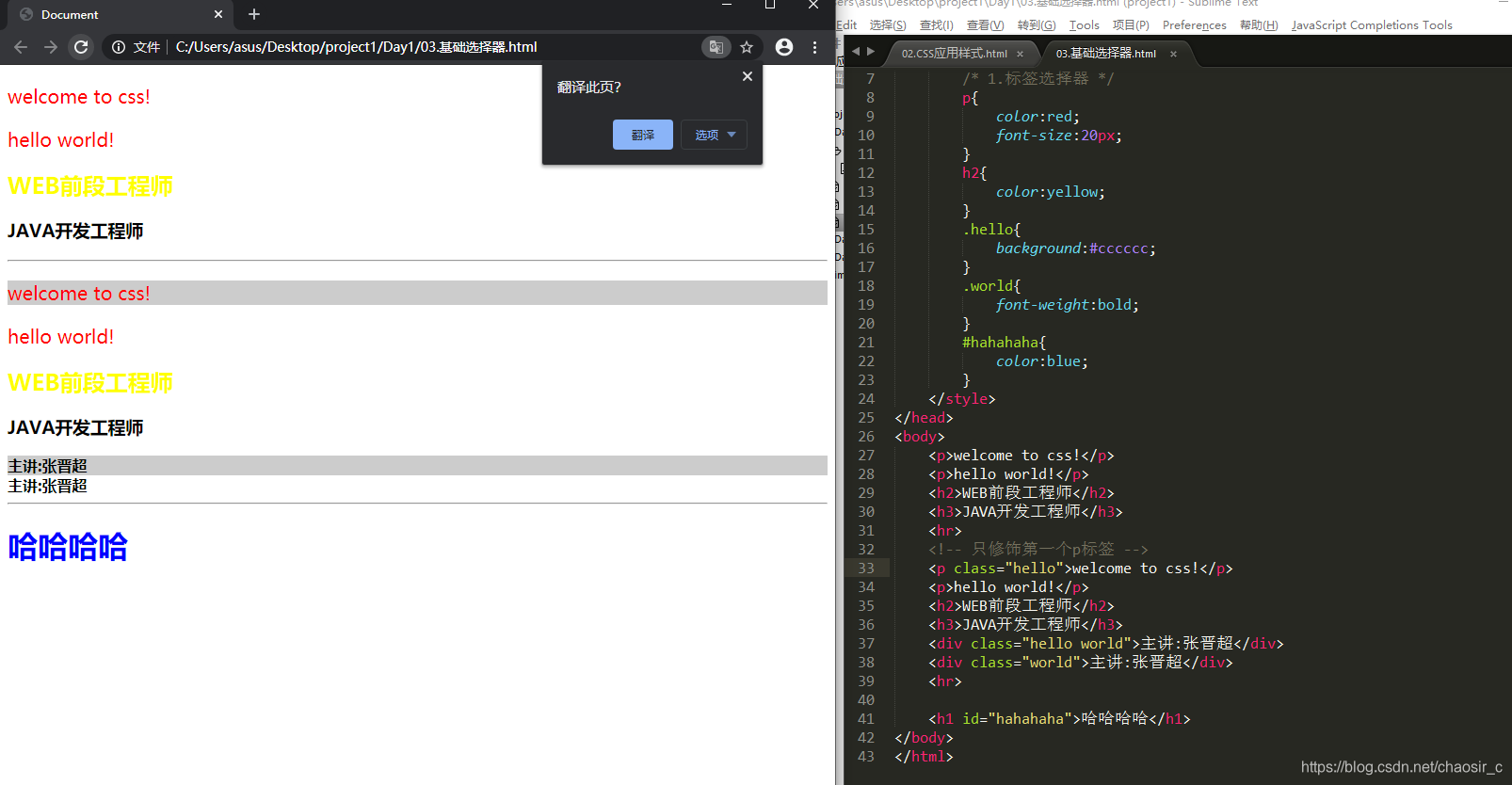Click the 哈哈哈哈 blue heading
The image size is (1512, 785).
(68, 547)
